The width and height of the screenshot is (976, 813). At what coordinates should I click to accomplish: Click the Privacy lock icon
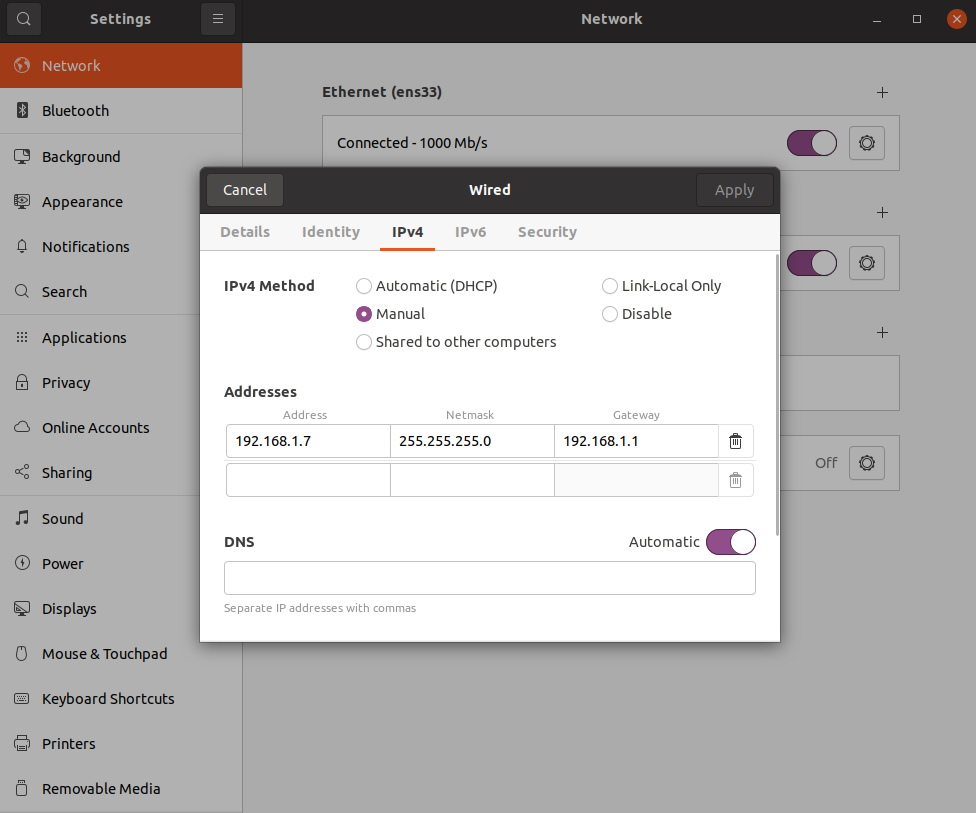click(22, 382)
